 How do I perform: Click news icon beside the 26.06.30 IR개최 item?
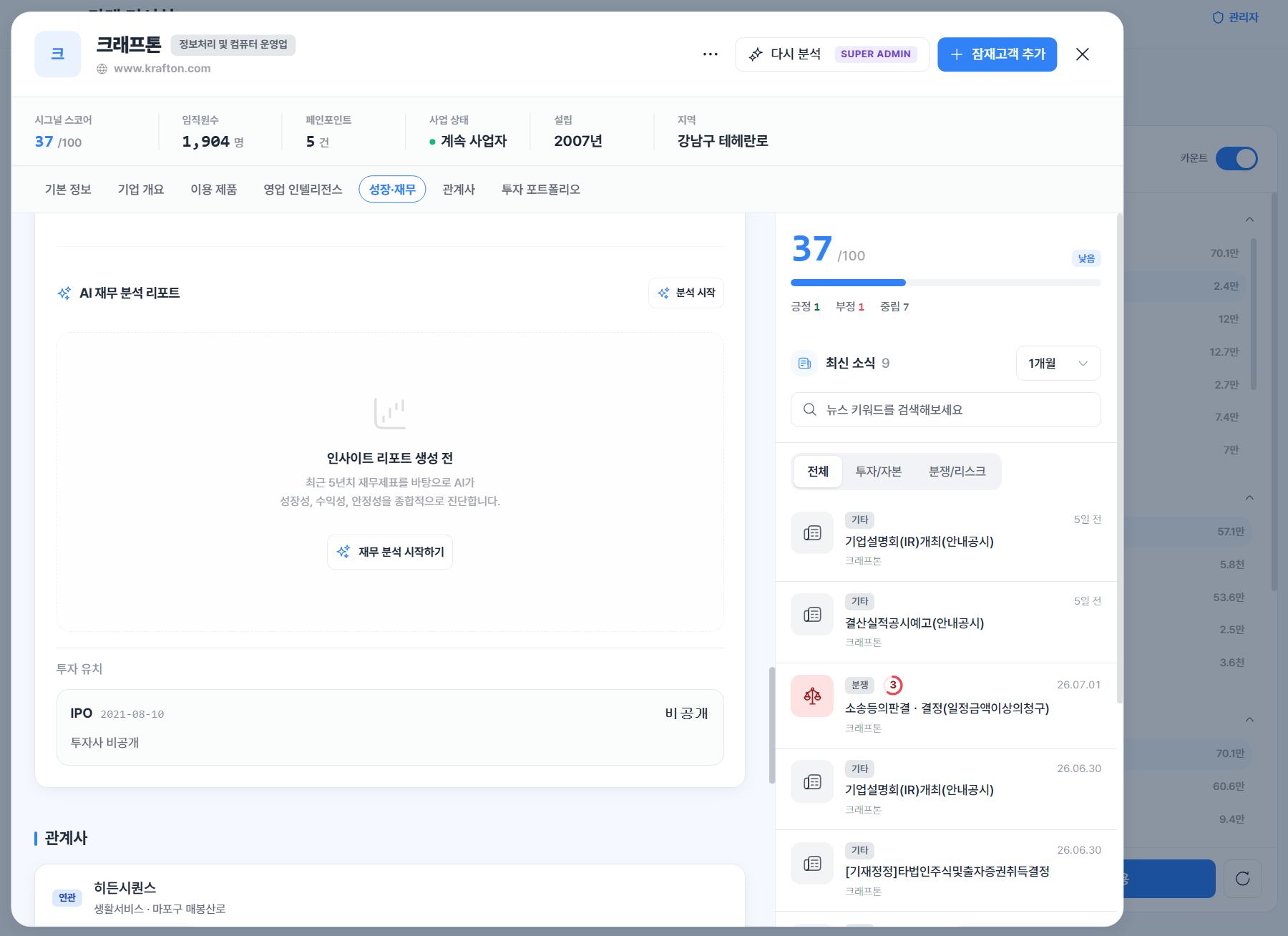(812, 781)
